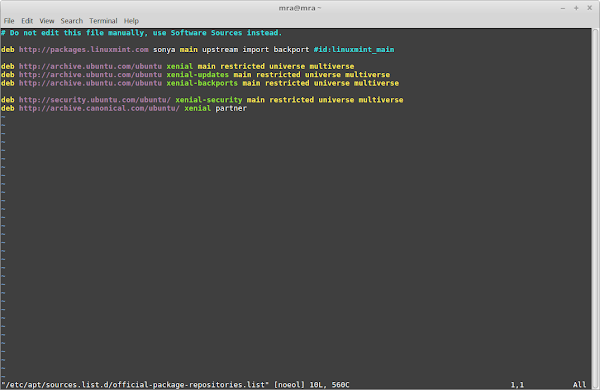This screenshot has height=390, width=600.
Task: Click the terminal vertical scrollbar
Action: tap(595, 209)
